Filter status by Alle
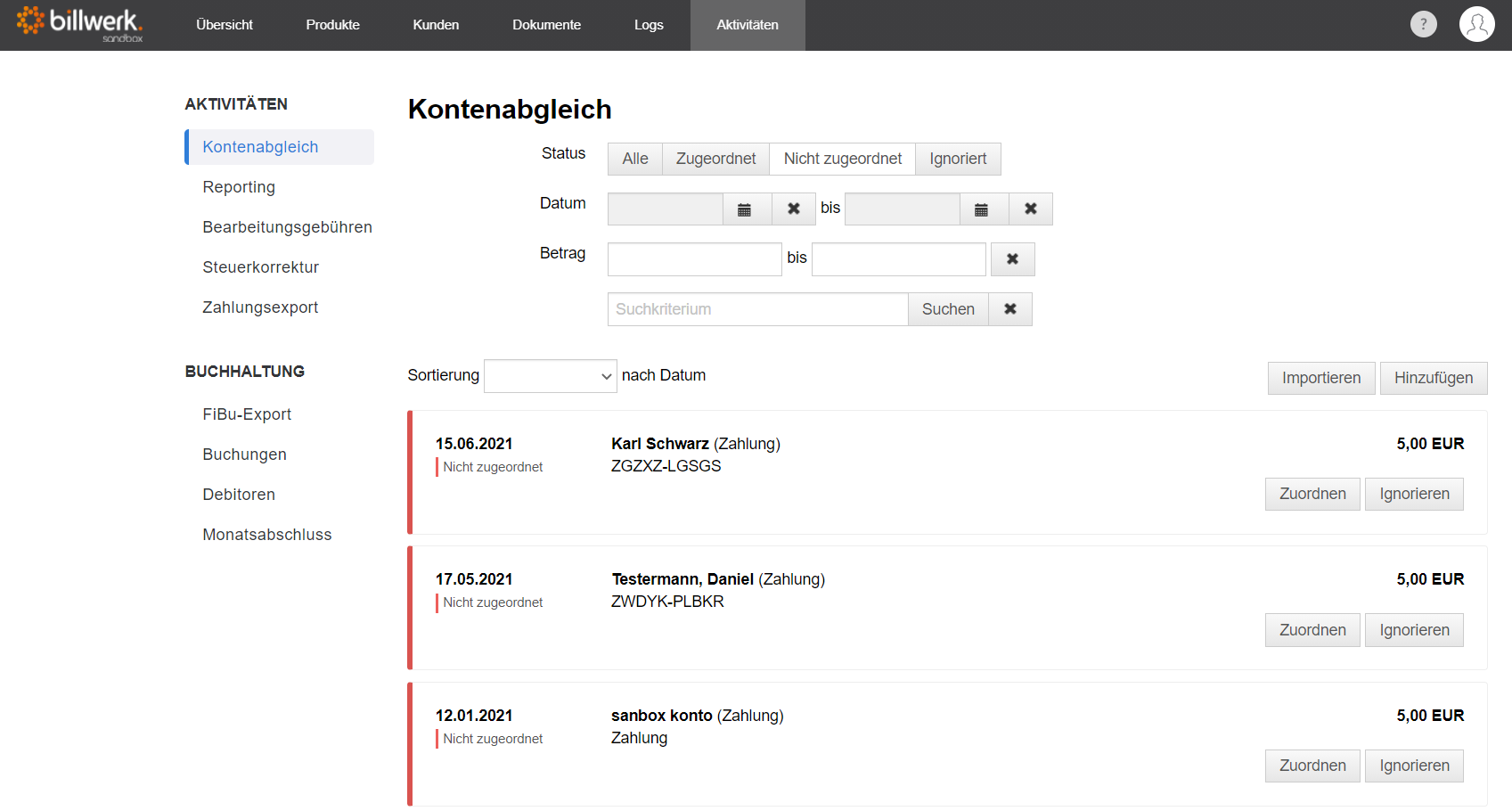This screenshot has height=811, width=1512. pos(635,159)
